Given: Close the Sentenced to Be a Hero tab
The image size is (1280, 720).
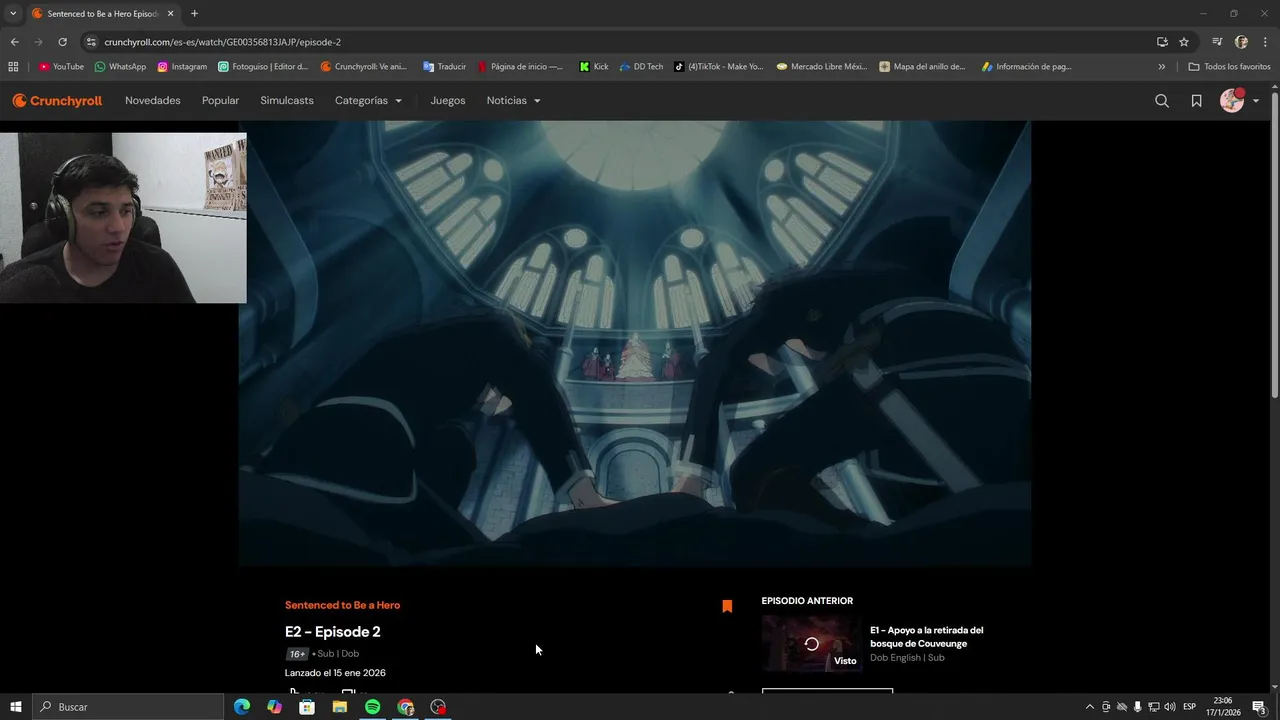Looking at the screenshot, I should pyautogui.click(x=170, y=14).
